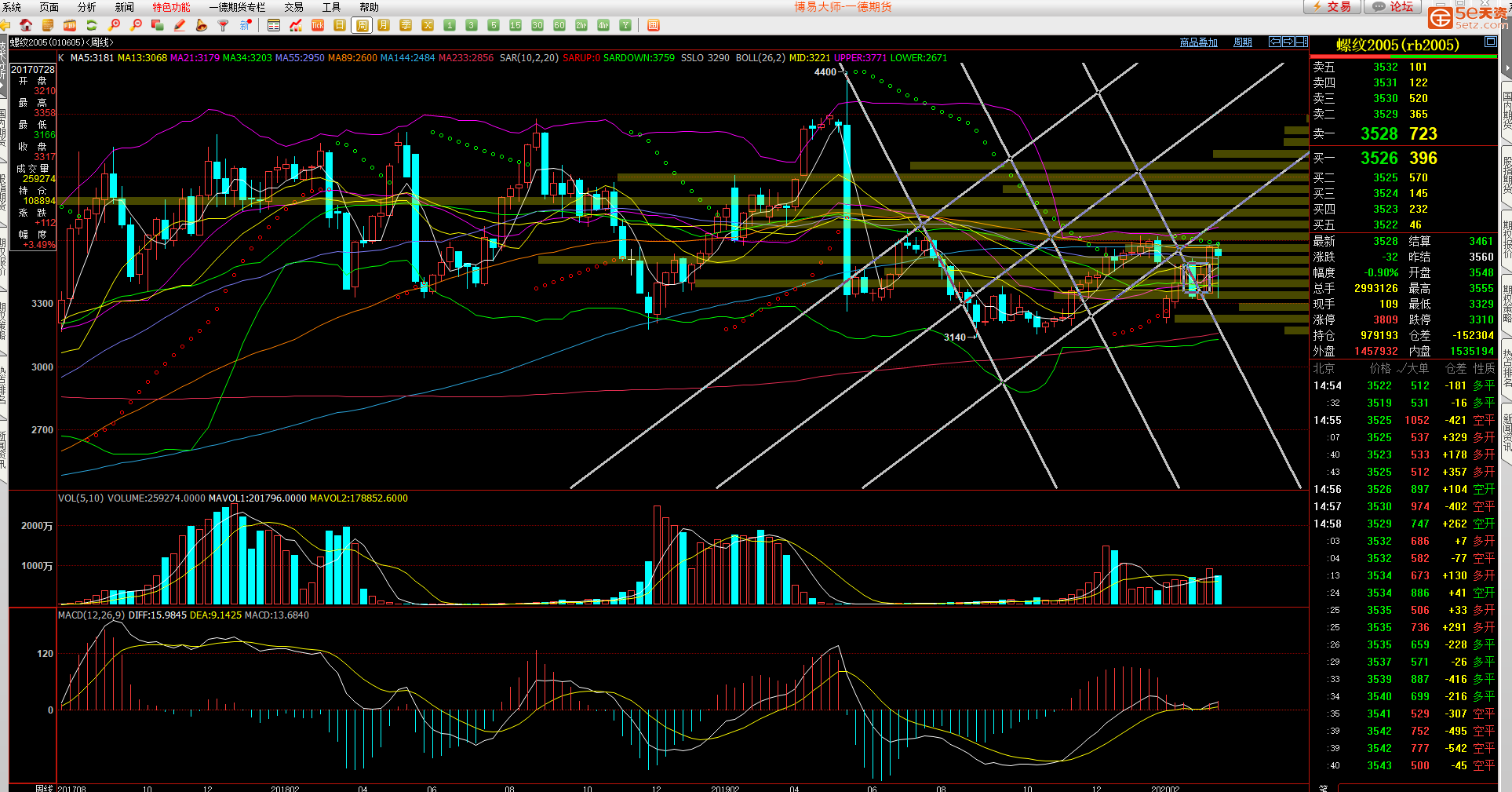Screen dimensions: 1512x792
Task: Select the red pencil drawing tool
Action: pyautogui.click(x=180, y=25)
